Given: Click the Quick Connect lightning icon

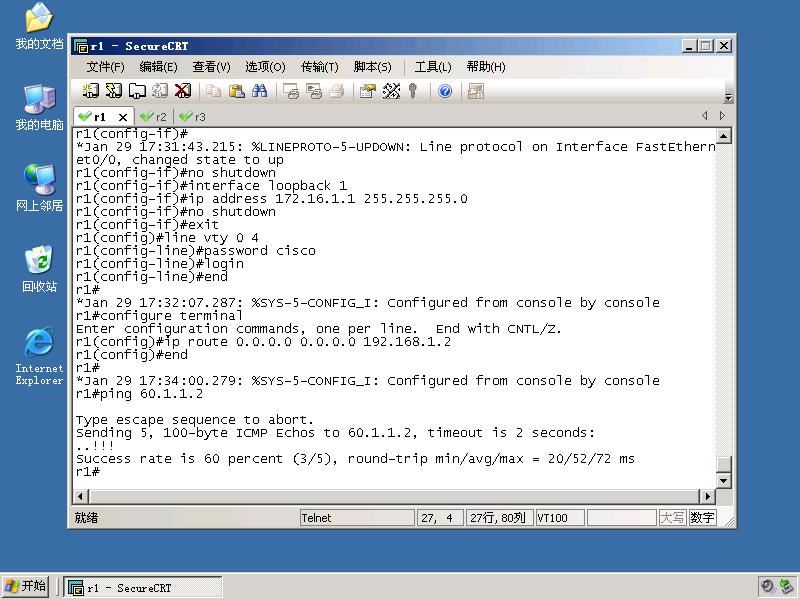Looking at the screenshot, I should click(114, 91).
